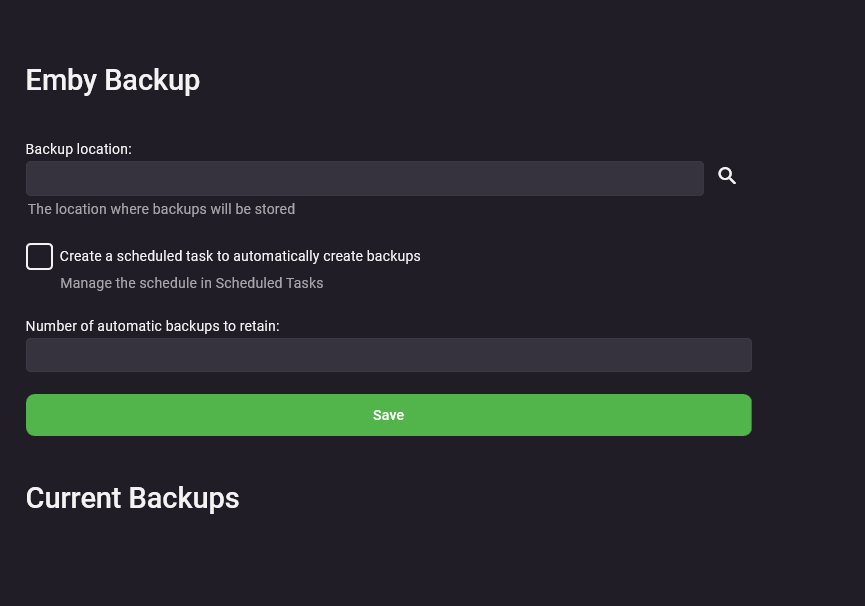This screenshot has width=865, height=606.
Task: Click the 'Create a scheduled task' label text
Action: [240, 256]
